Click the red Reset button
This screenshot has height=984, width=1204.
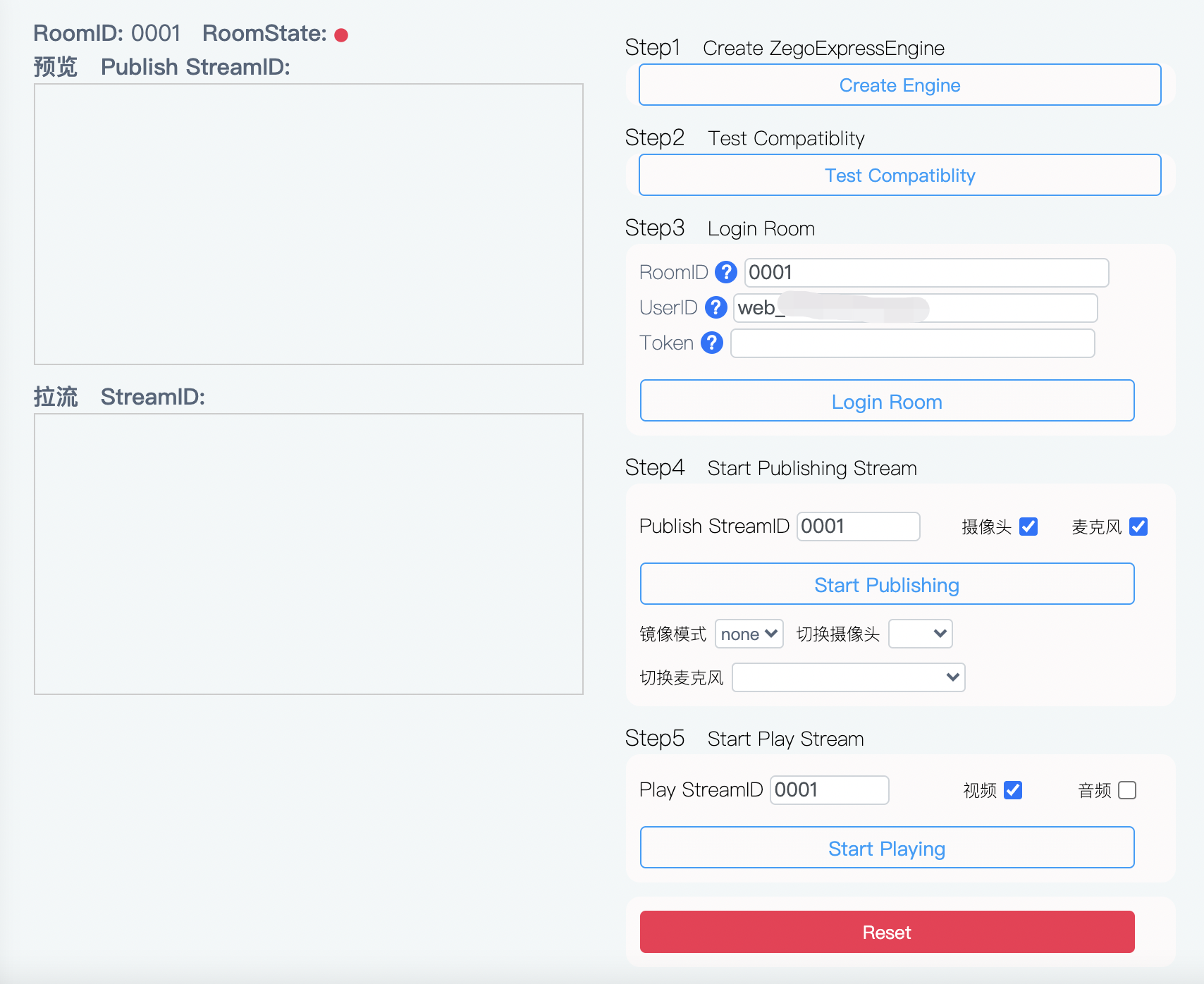point(886,932)
